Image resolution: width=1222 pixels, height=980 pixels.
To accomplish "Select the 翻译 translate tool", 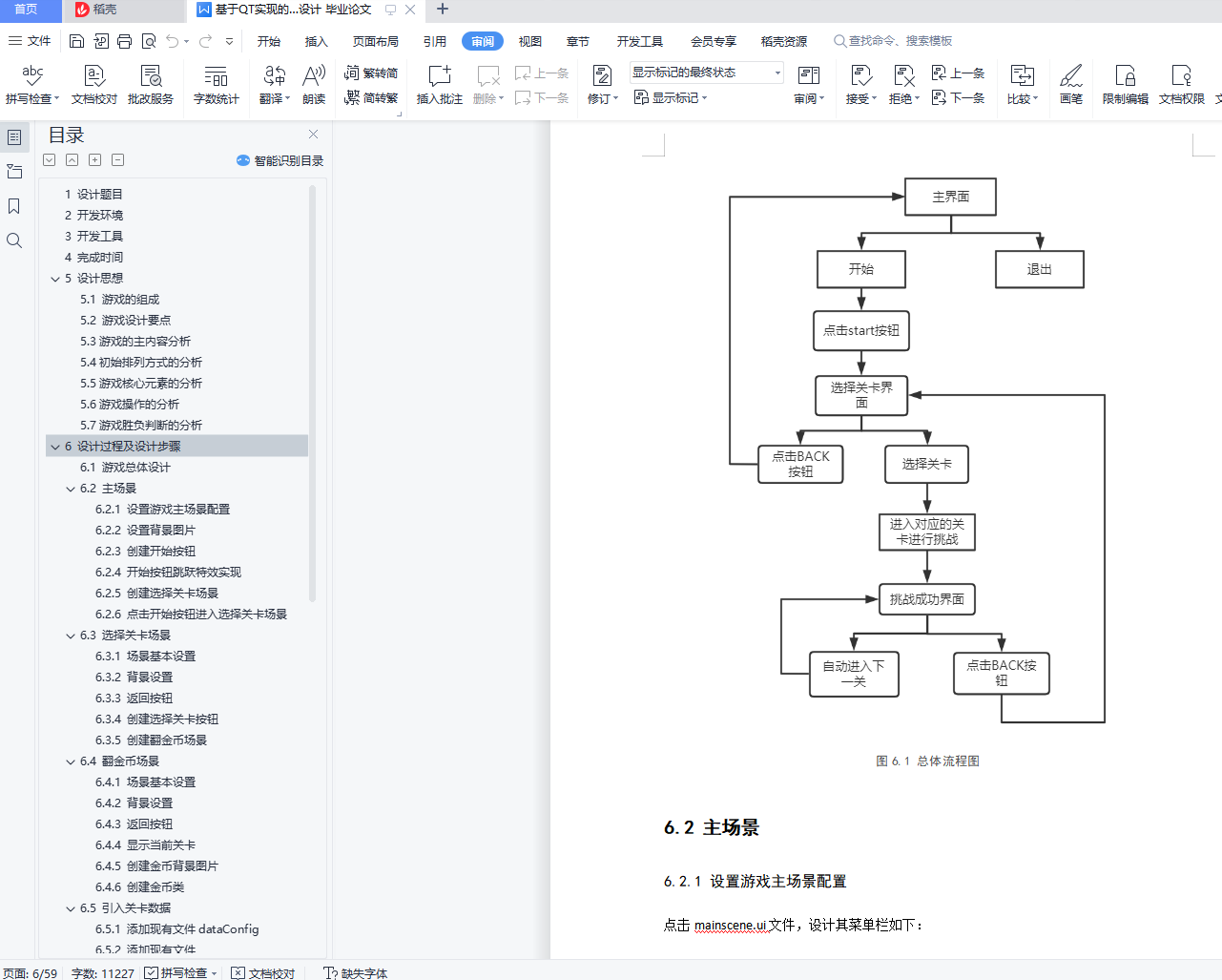I will pyautogui.click(x=274, y=84).
